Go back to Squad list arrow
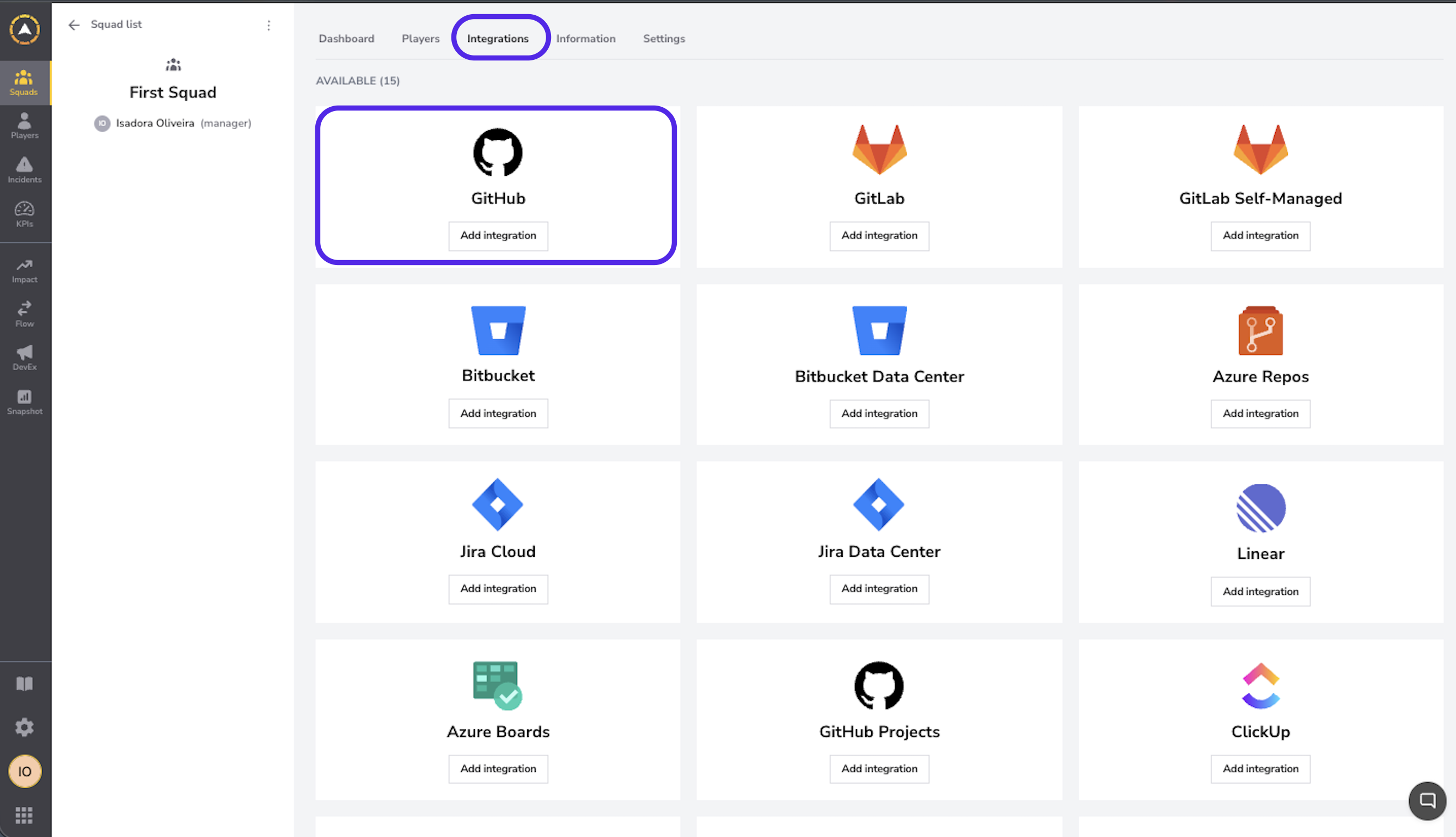Image resolution: width=1456 pixels, height=837 pixels. coord(74,24)
